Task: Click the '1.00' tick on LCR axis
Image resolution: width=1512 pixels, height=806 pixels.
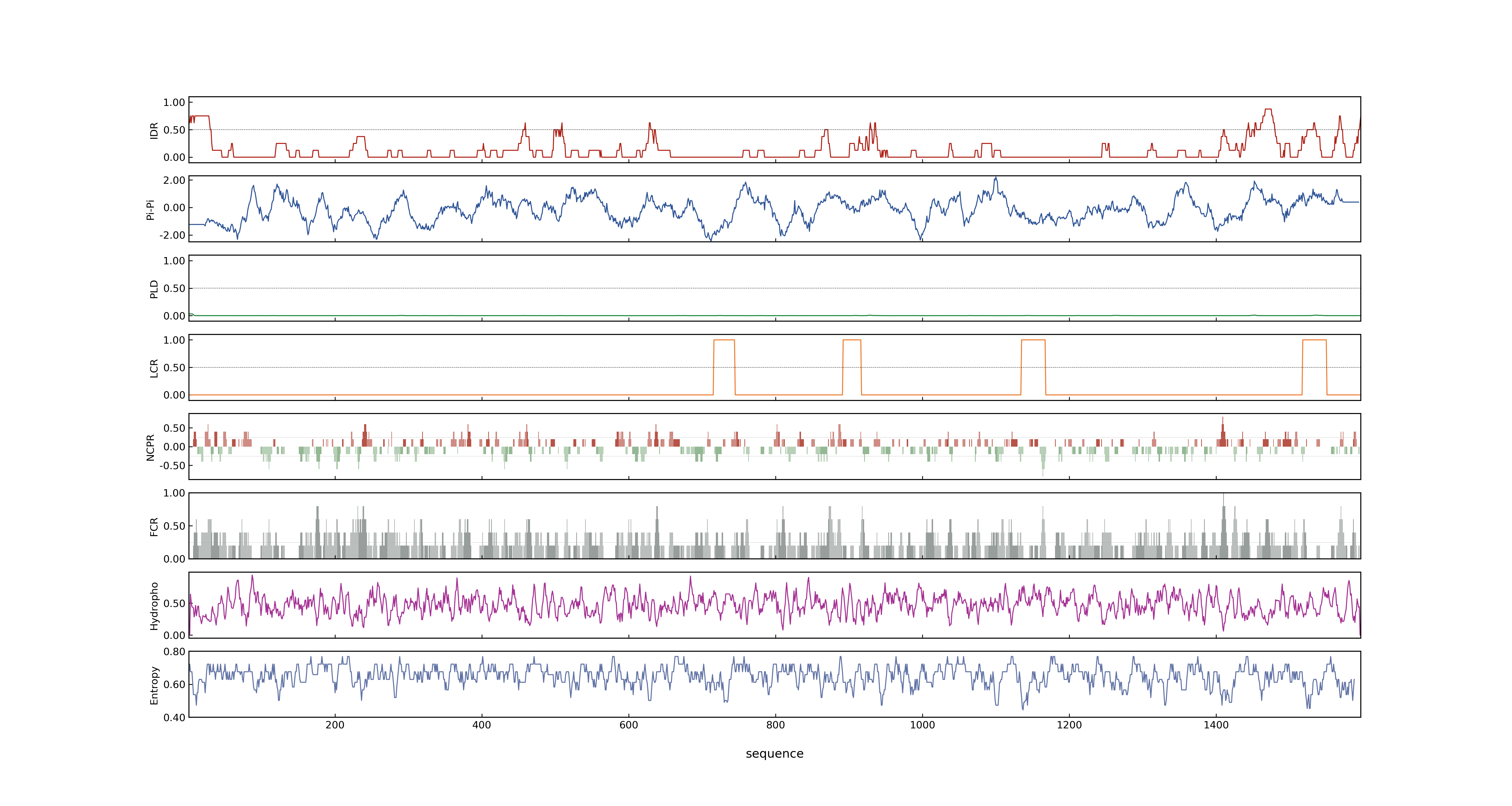Action: pyautogui.click(x=174, y=340)
